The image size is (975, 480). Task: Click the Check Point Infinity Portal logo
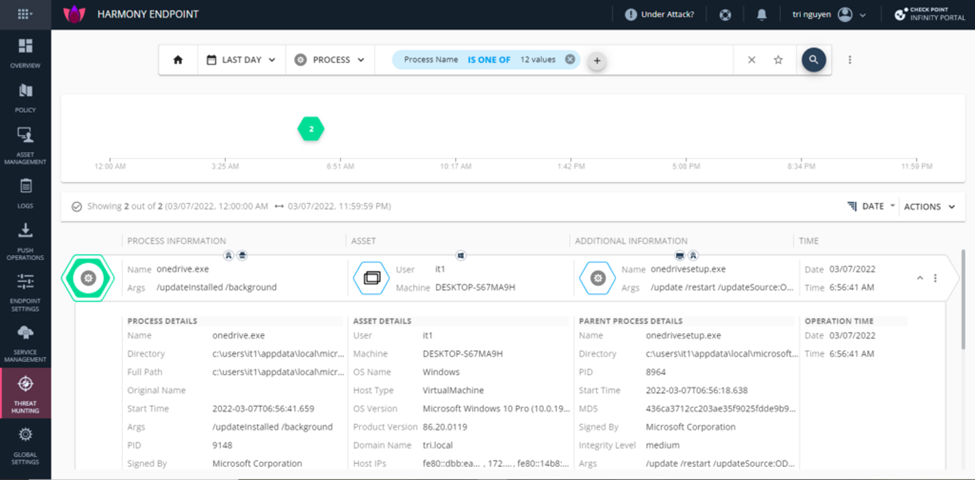931,14
